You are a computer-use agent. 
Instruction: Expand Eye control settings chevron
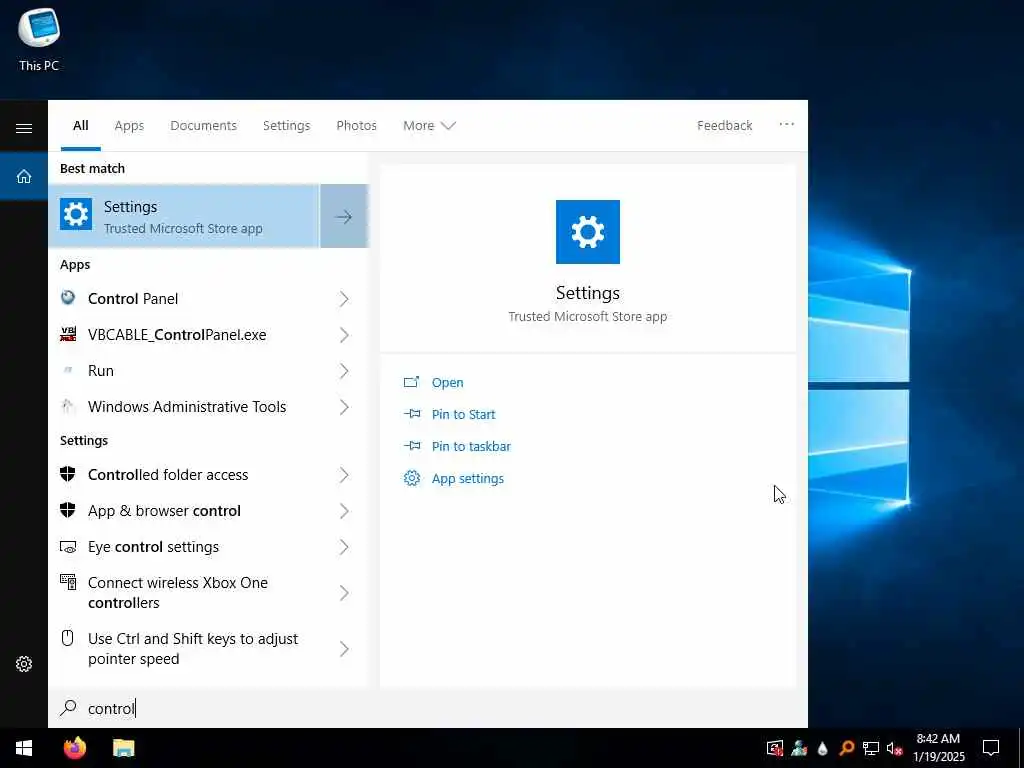click(x=344, y=547)
